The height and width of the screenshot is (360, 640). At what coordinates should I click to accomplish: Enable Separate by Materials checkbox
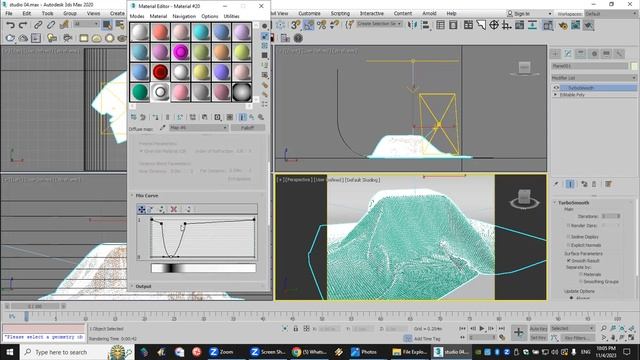581,274
